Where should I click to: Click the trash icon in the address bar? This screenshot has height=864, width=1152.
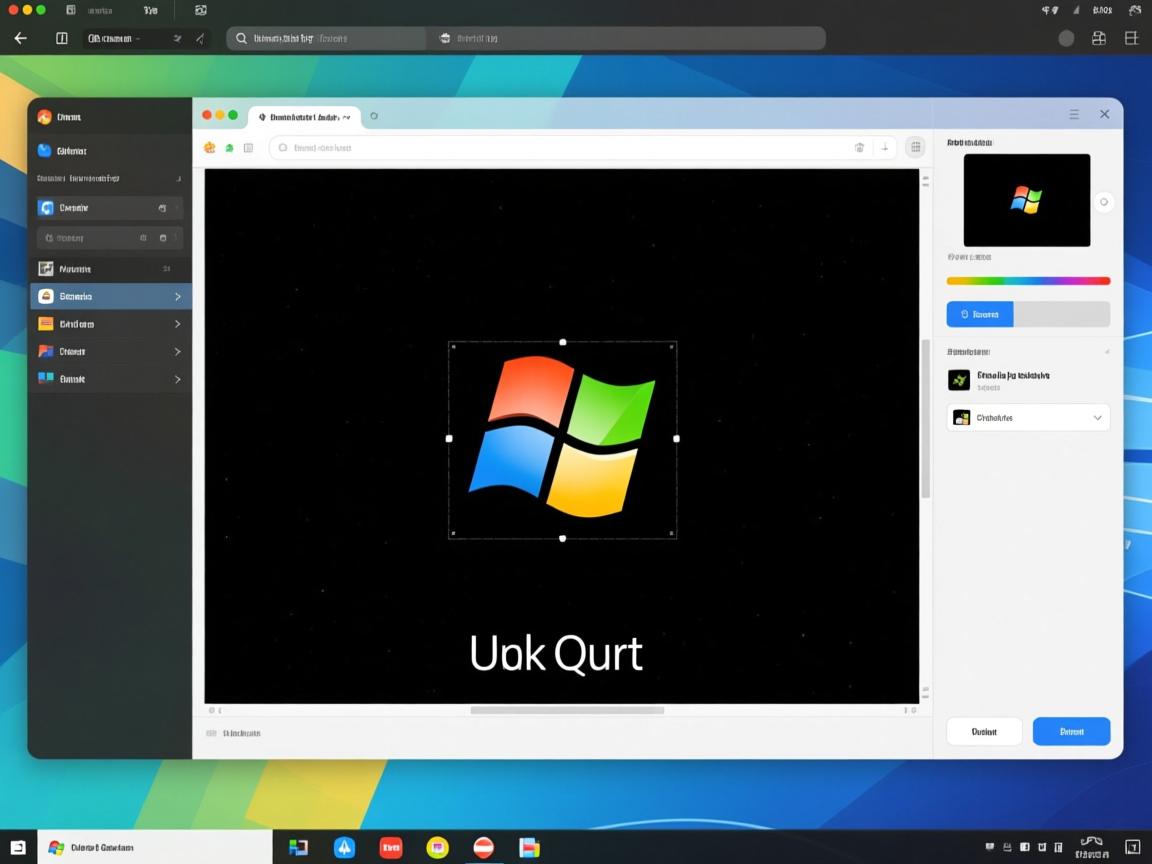point(859,147)
